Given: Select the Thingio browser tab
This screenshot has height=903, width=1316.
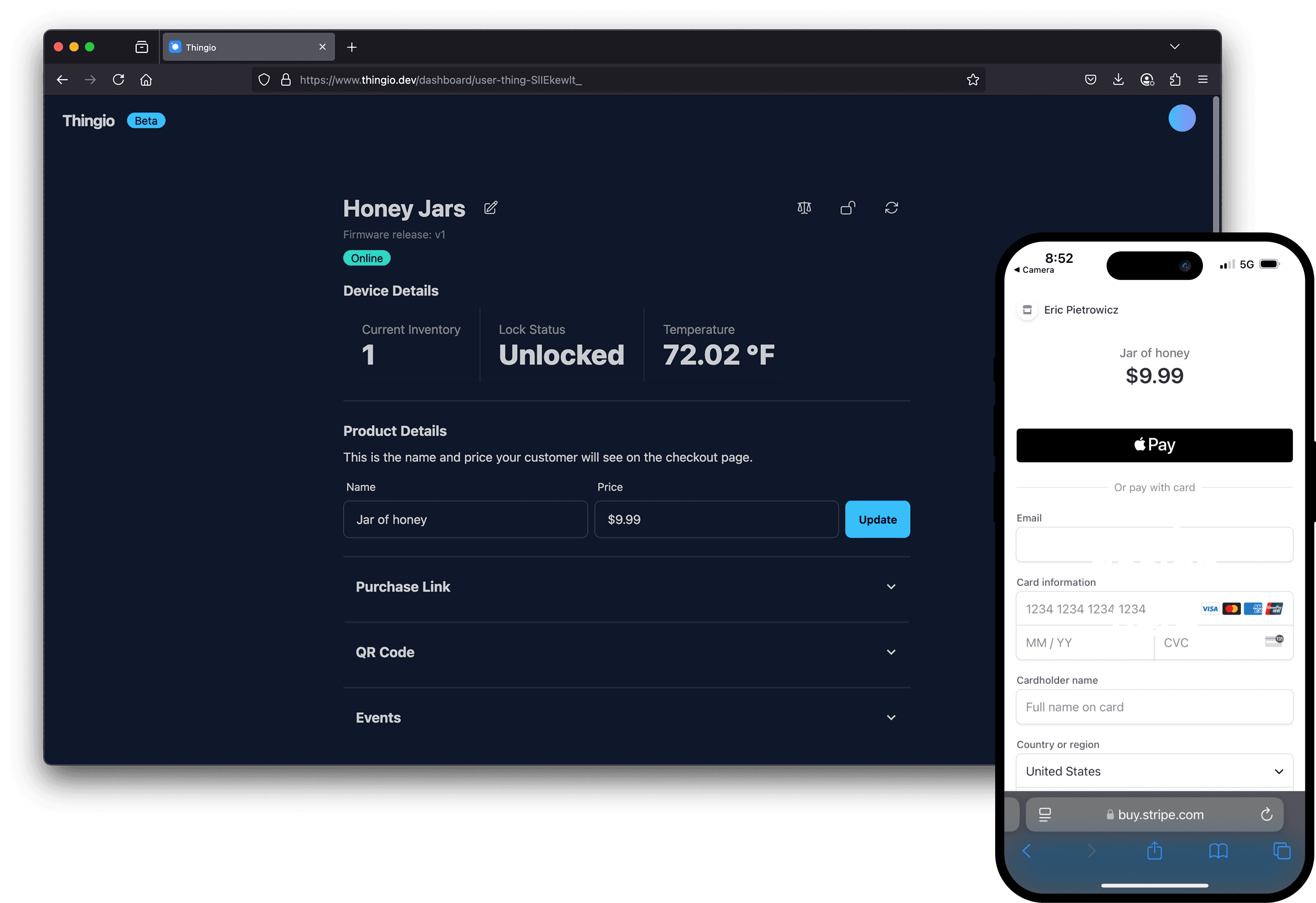Looking at the screenshot, I should tap(249, 47).
